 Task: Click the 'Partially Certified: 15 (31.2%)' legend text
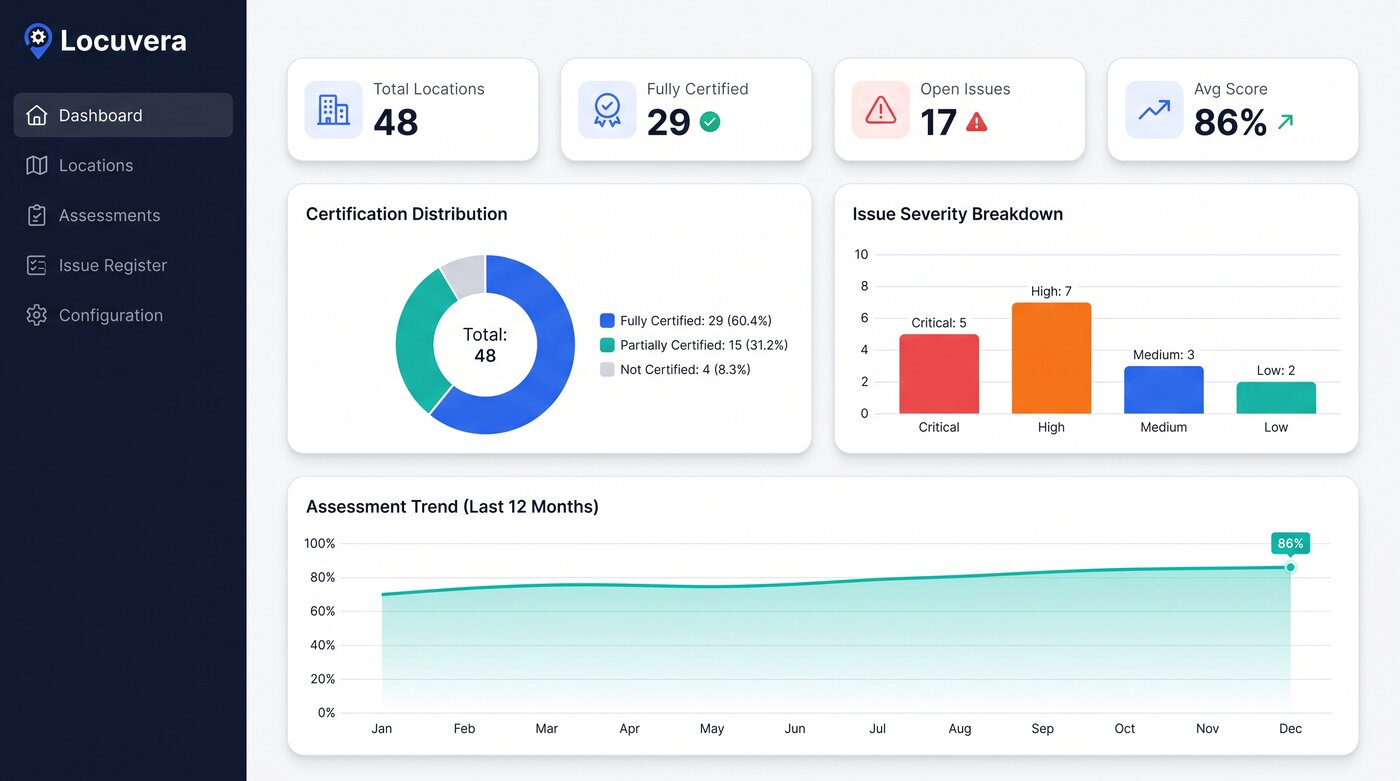pos(704,345)
